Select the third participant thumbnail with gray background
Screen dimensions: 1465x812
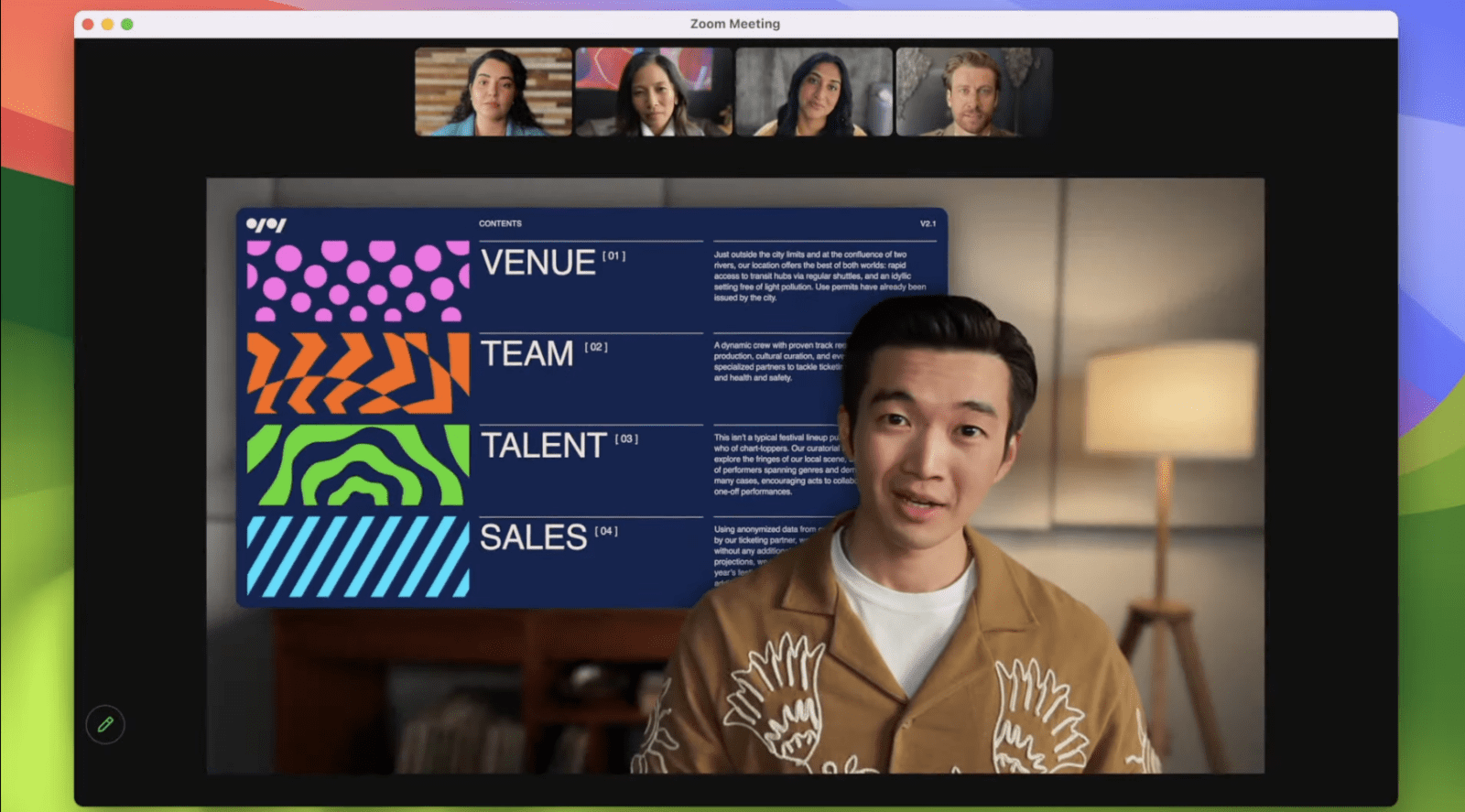[814, 92]
